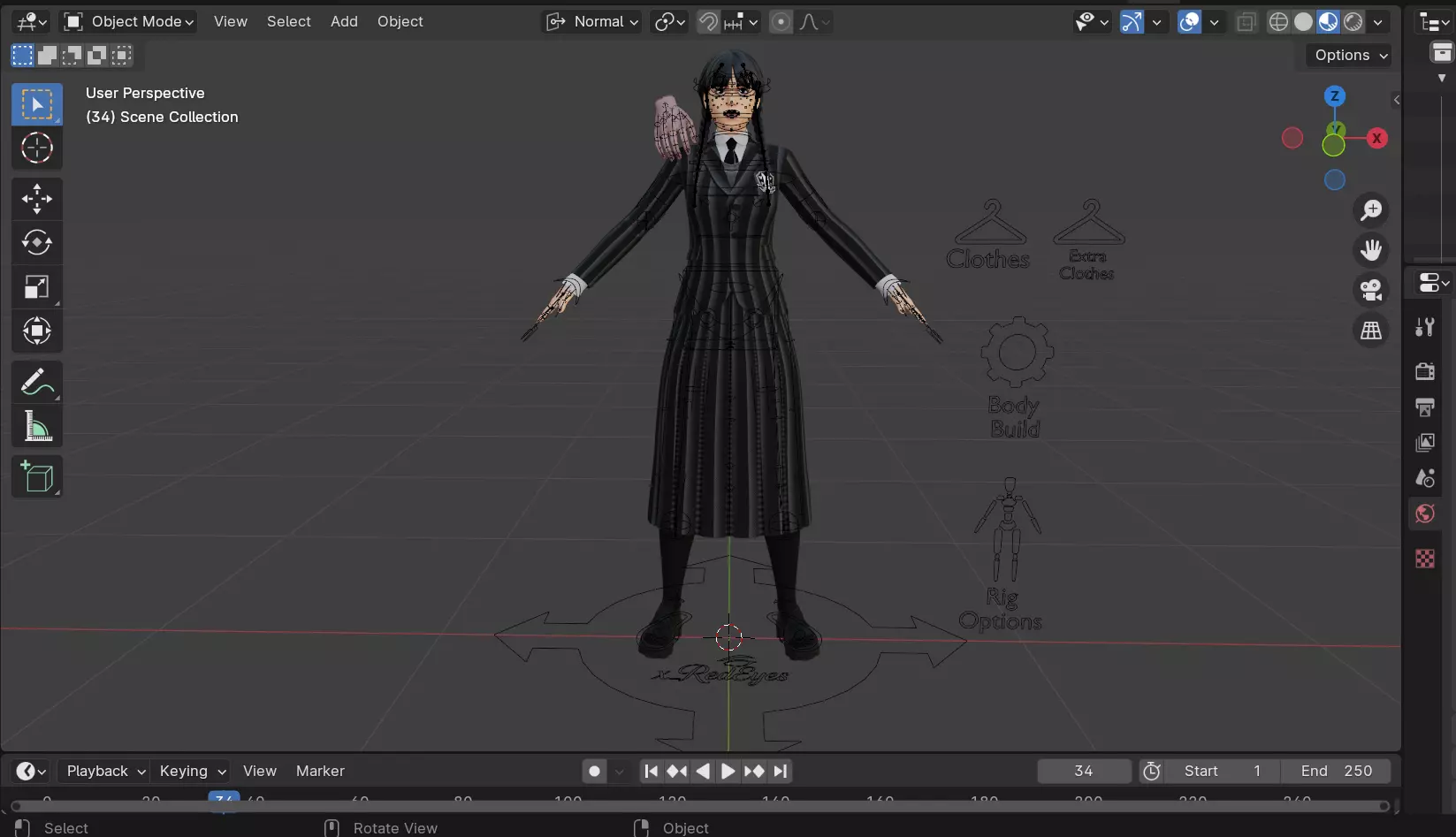Select the Measure ruler tool
The width and height of the screenshot is (1456, 837).
click(37, 426)
